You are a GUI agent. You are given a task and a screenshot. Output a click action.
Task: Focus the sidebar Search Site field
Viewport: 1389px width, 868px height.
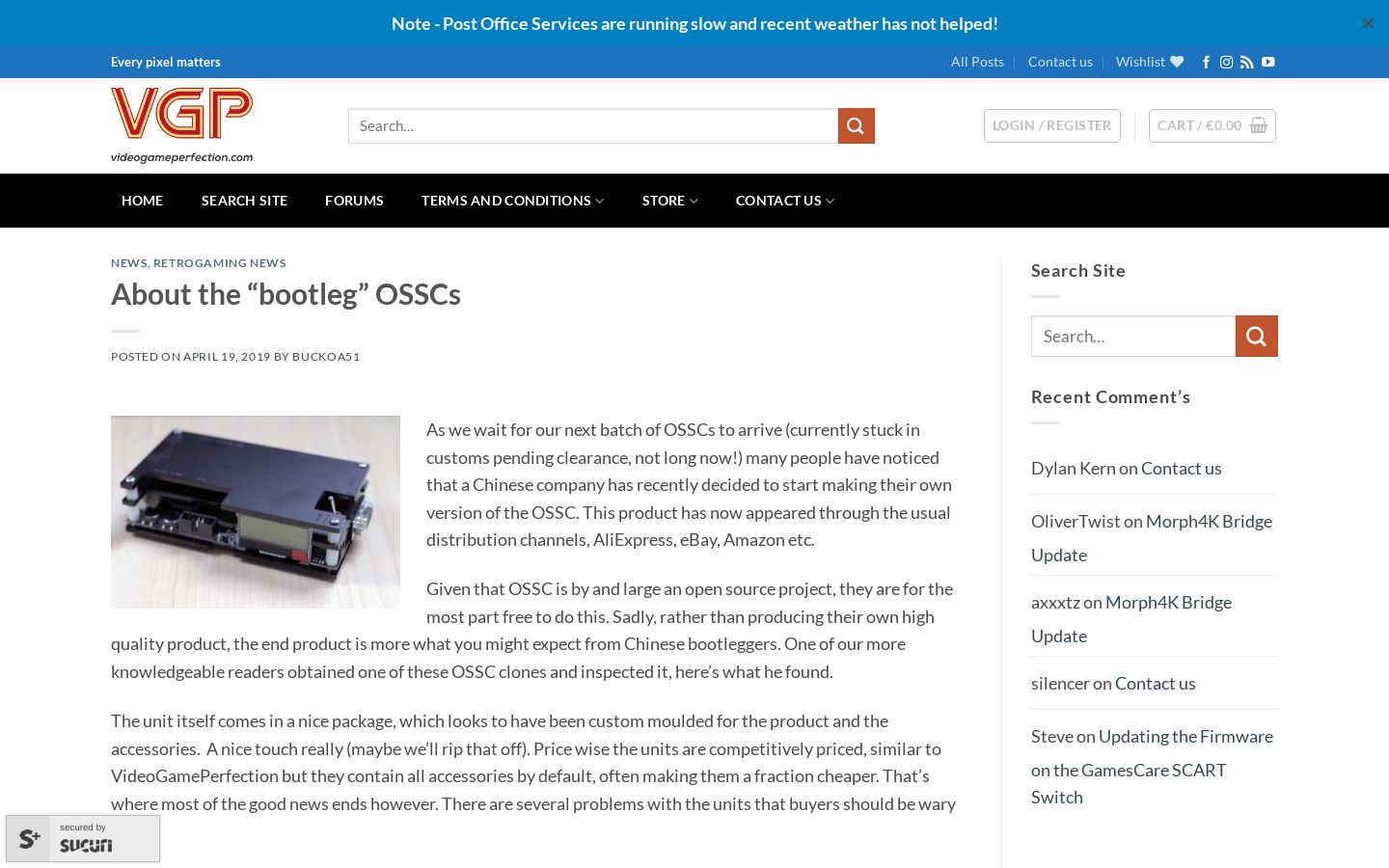coord(1133,336)
